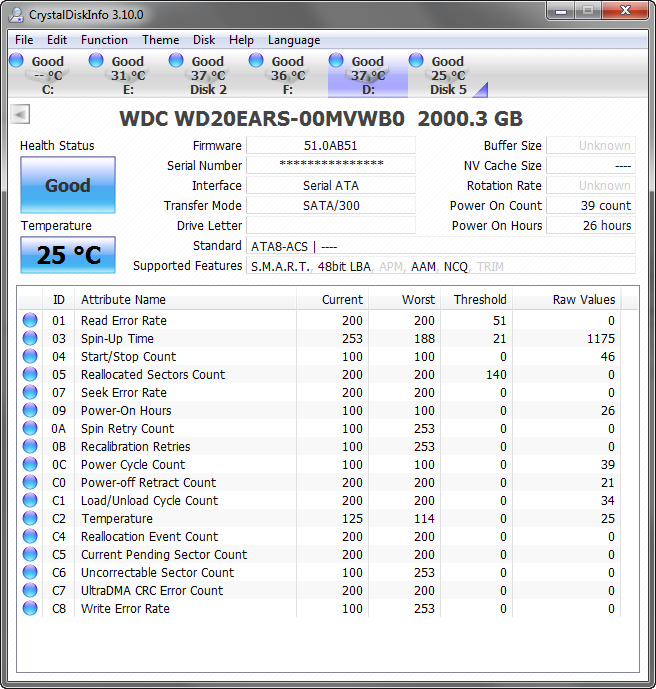Click the Supported Features field
The height and width of the screenshot is (689, 656).
[441, 266]
